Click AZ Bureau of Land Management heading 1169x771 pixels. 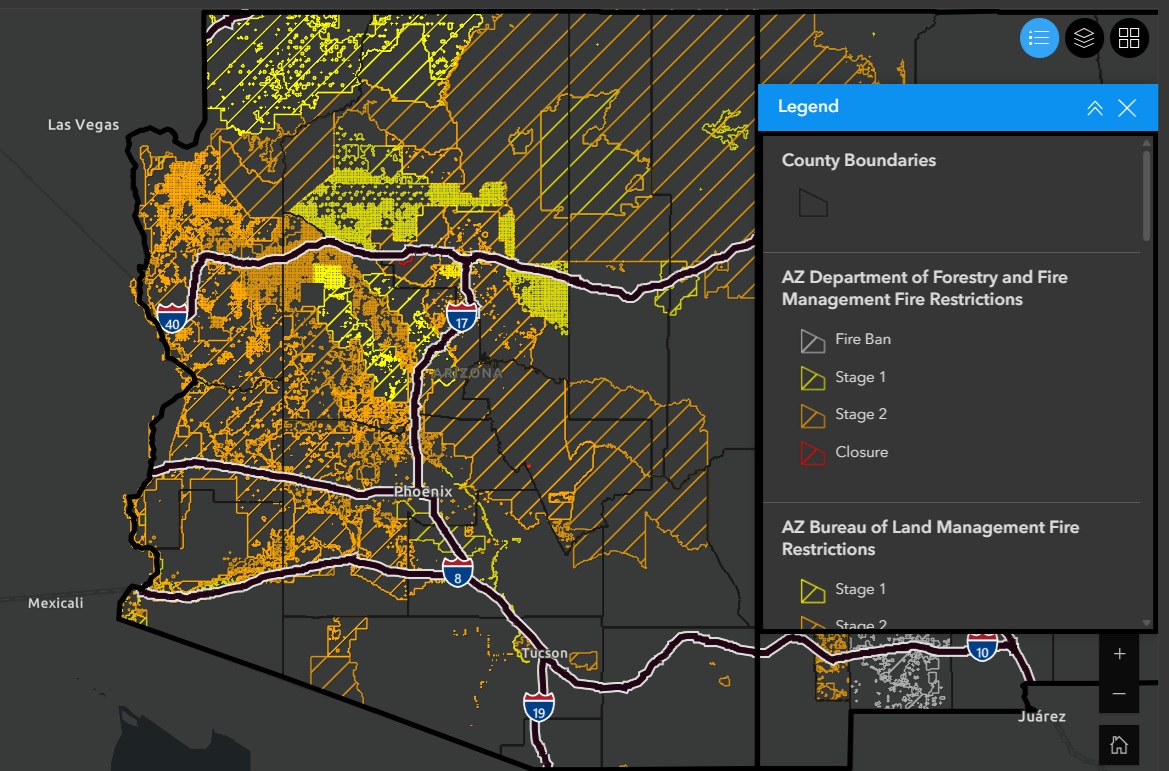(930, 538)
